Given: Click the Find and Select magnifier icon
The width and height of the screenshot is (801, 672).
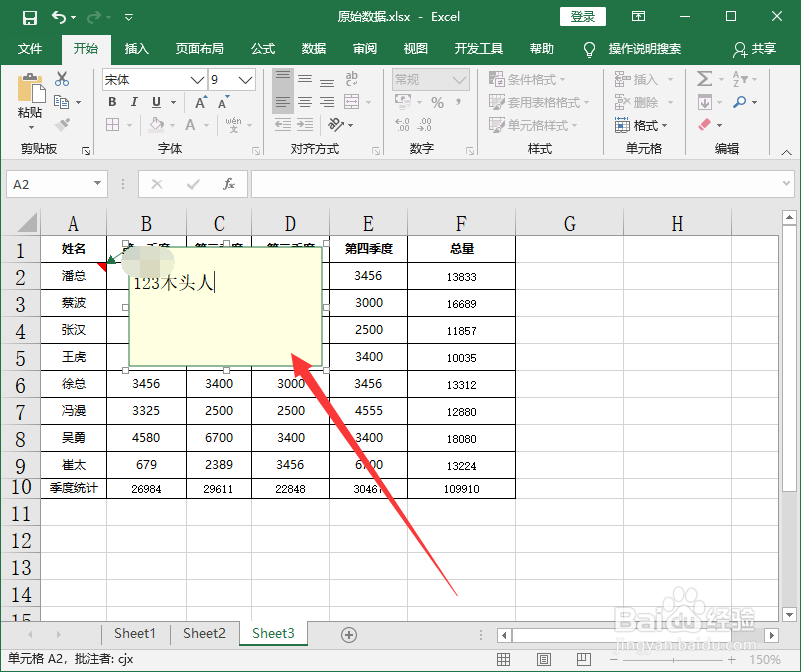Looking at the screenshot, I should click(739, 102).
